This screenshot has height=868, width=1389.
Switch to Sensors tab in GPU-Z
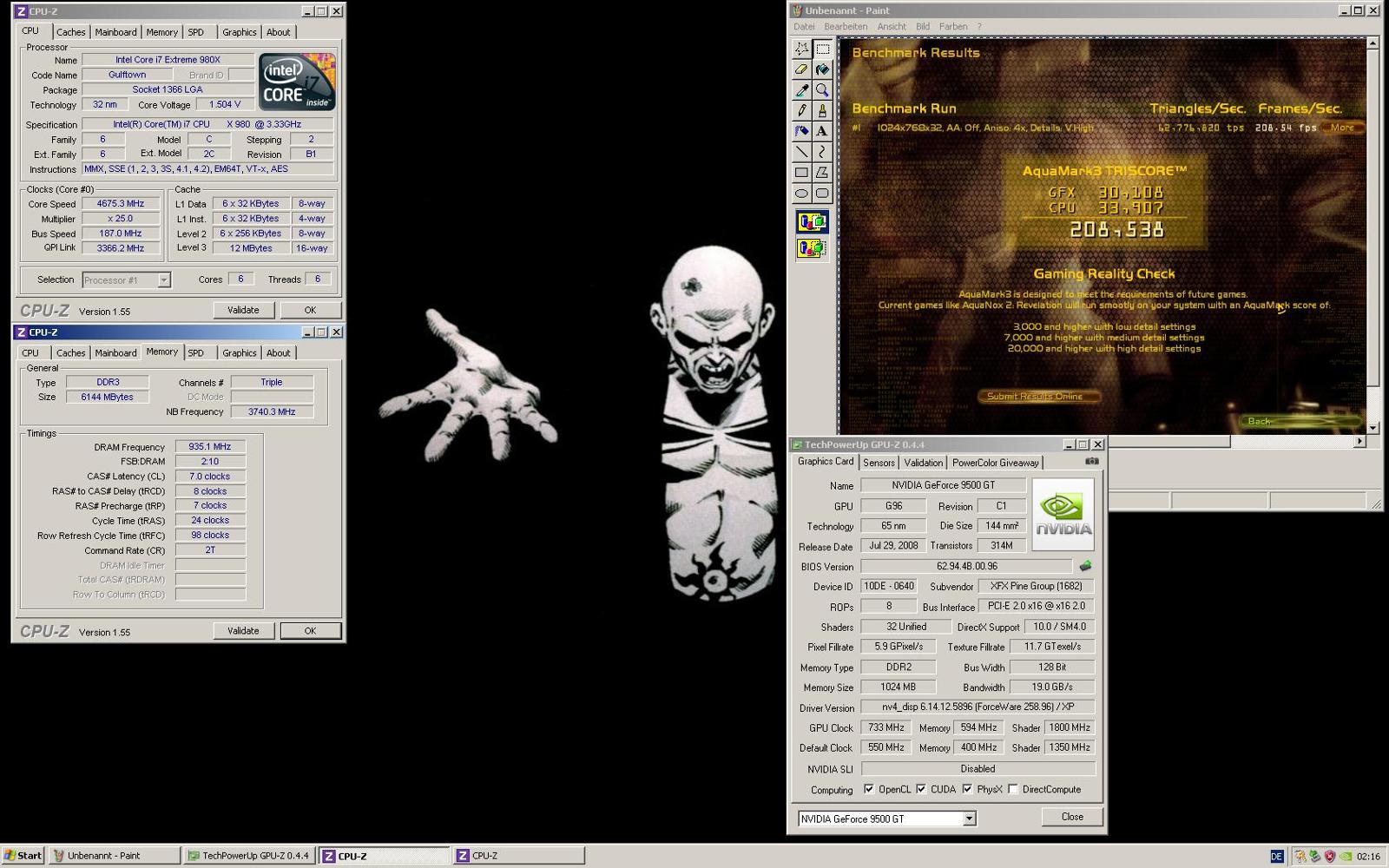[879, 463]
